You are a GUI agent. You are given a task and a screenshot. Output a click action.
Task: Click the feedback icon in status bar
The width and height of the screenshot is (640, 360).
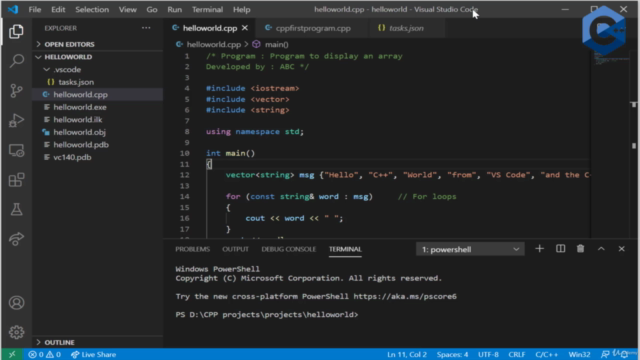coord(605,354)
